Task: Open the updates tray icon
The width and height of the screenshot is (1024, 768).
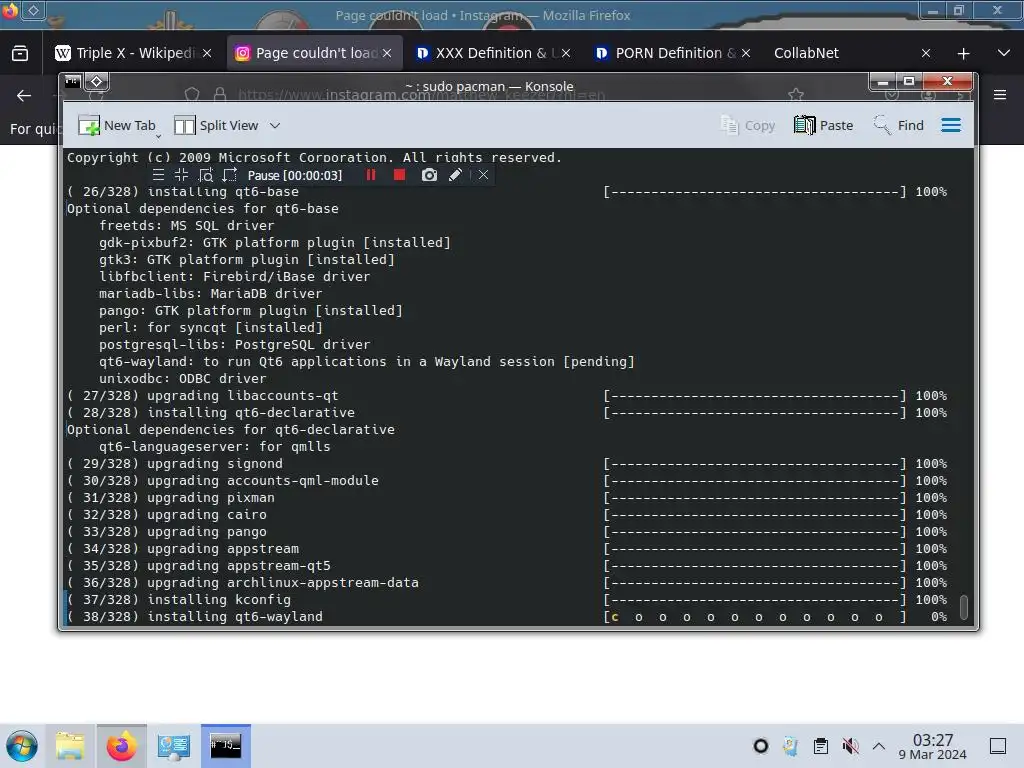Action: (790, 746)
